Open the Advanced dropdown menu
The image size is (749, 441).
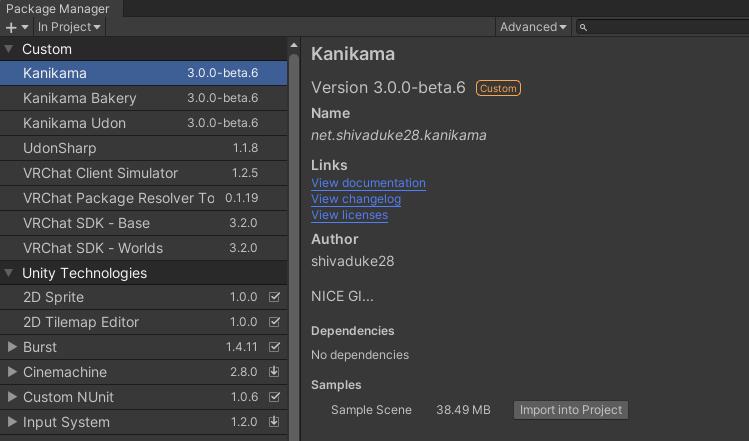point(533,27)
